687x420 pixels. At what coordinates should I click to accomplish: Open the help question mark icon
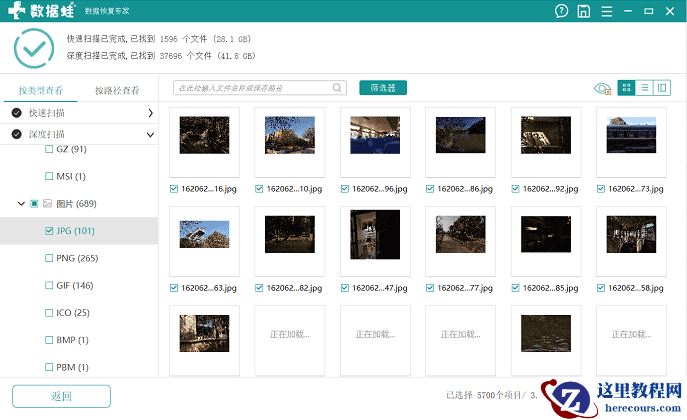pos(561,11)
